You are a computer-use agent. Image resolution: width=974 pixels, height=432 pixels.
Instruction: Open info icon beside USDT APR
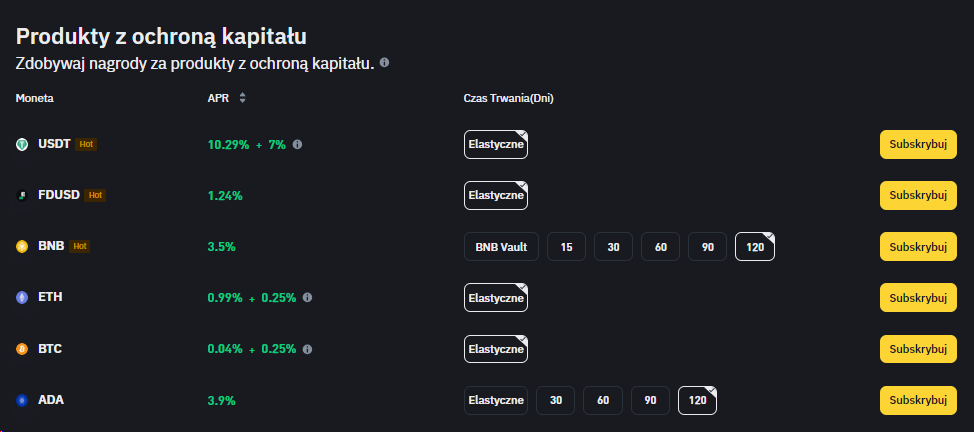pos(297,144)
